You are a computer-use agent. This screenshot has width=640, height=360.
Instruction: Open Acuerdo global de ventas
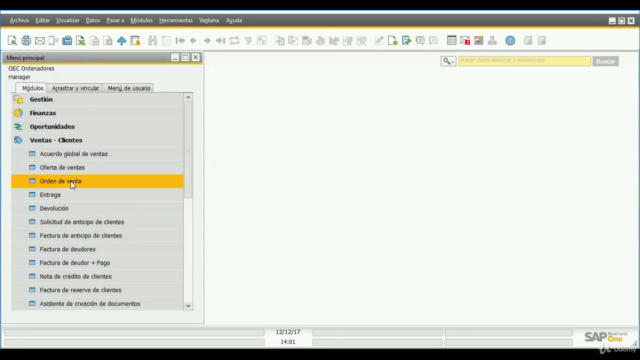[97, 154]
